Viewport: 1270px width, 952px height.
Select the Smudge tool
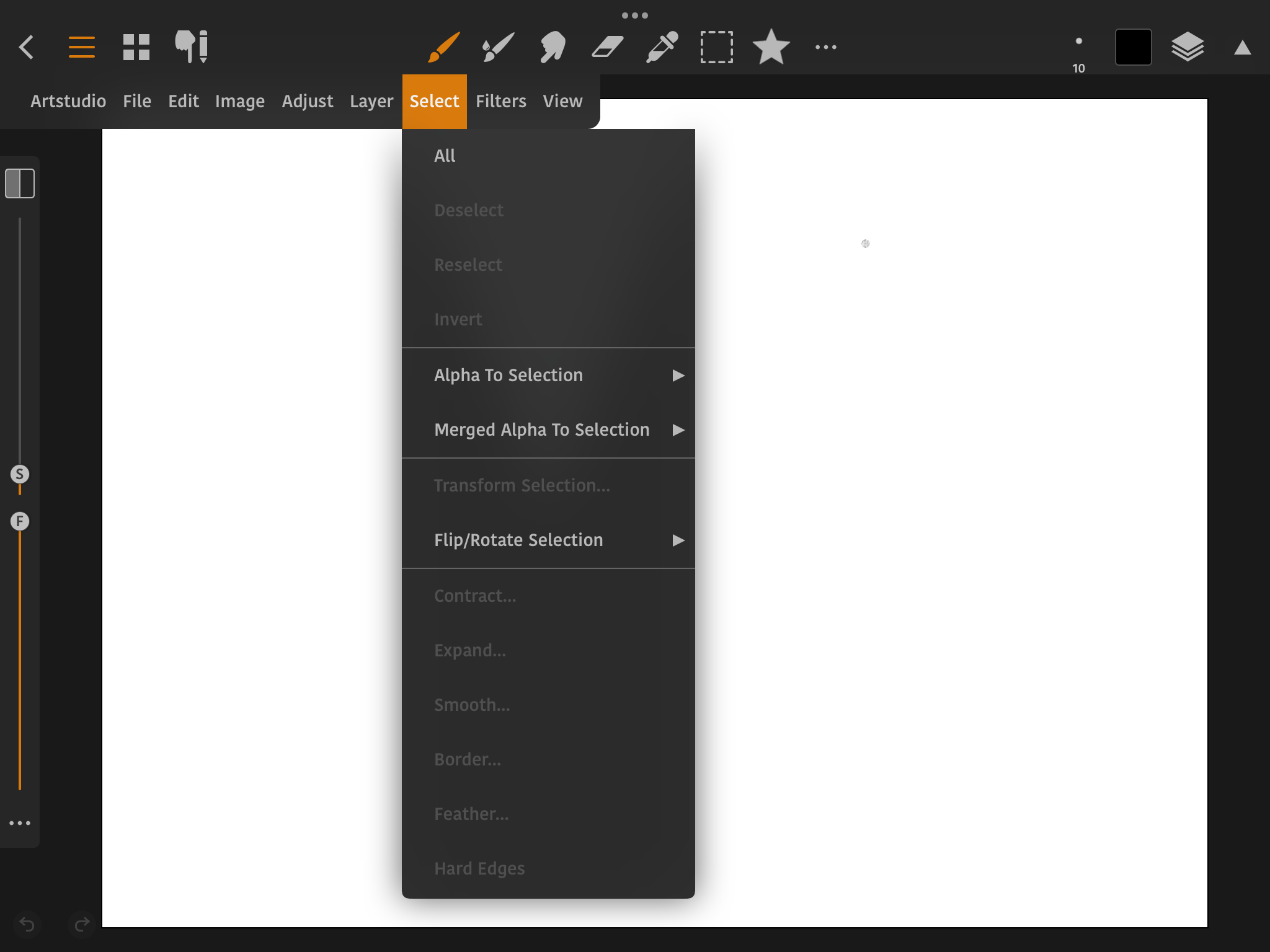(x=553, y=47)
